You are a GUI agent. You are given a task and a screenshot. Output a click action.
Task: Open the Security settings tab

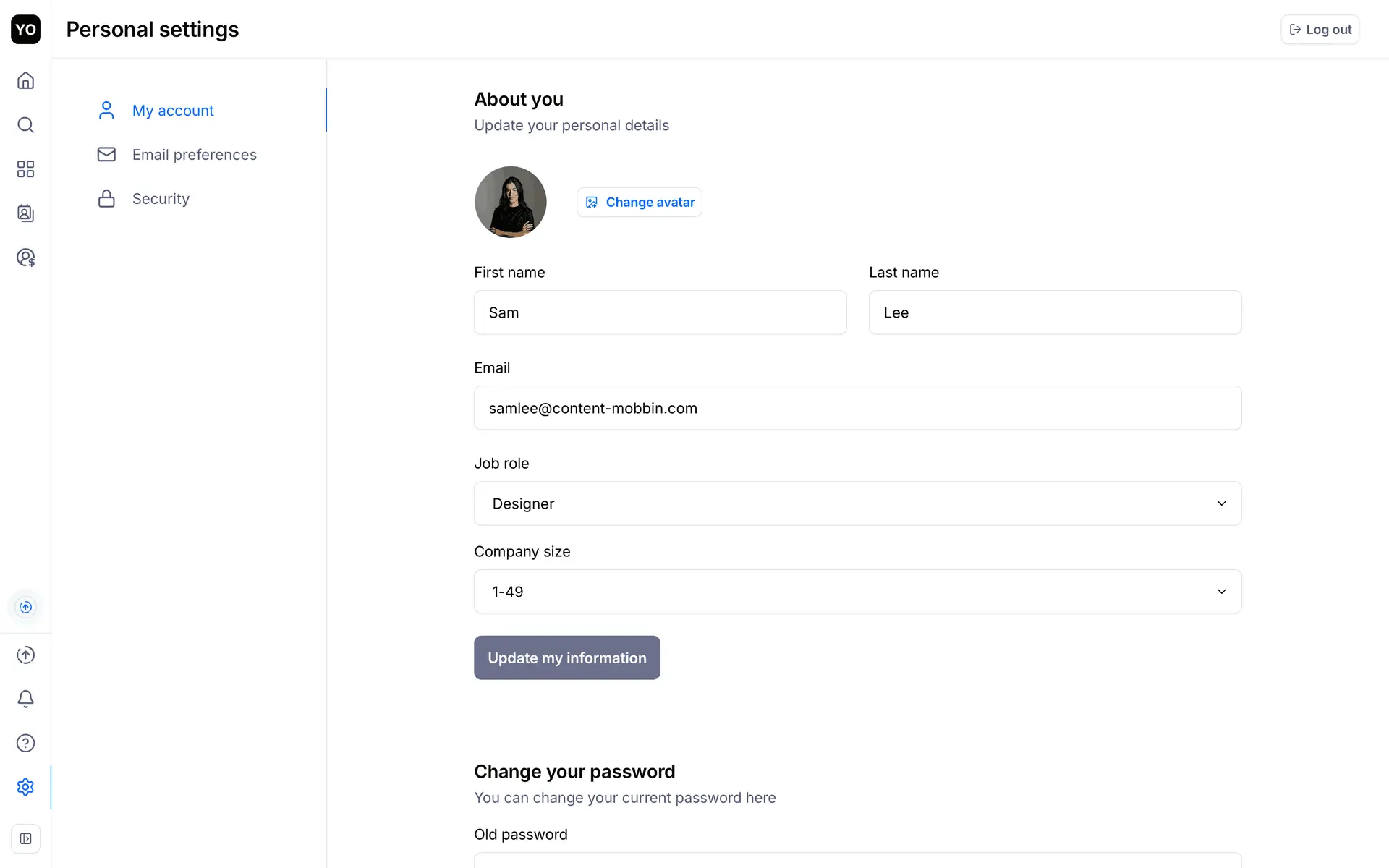[x=161, y=199]
